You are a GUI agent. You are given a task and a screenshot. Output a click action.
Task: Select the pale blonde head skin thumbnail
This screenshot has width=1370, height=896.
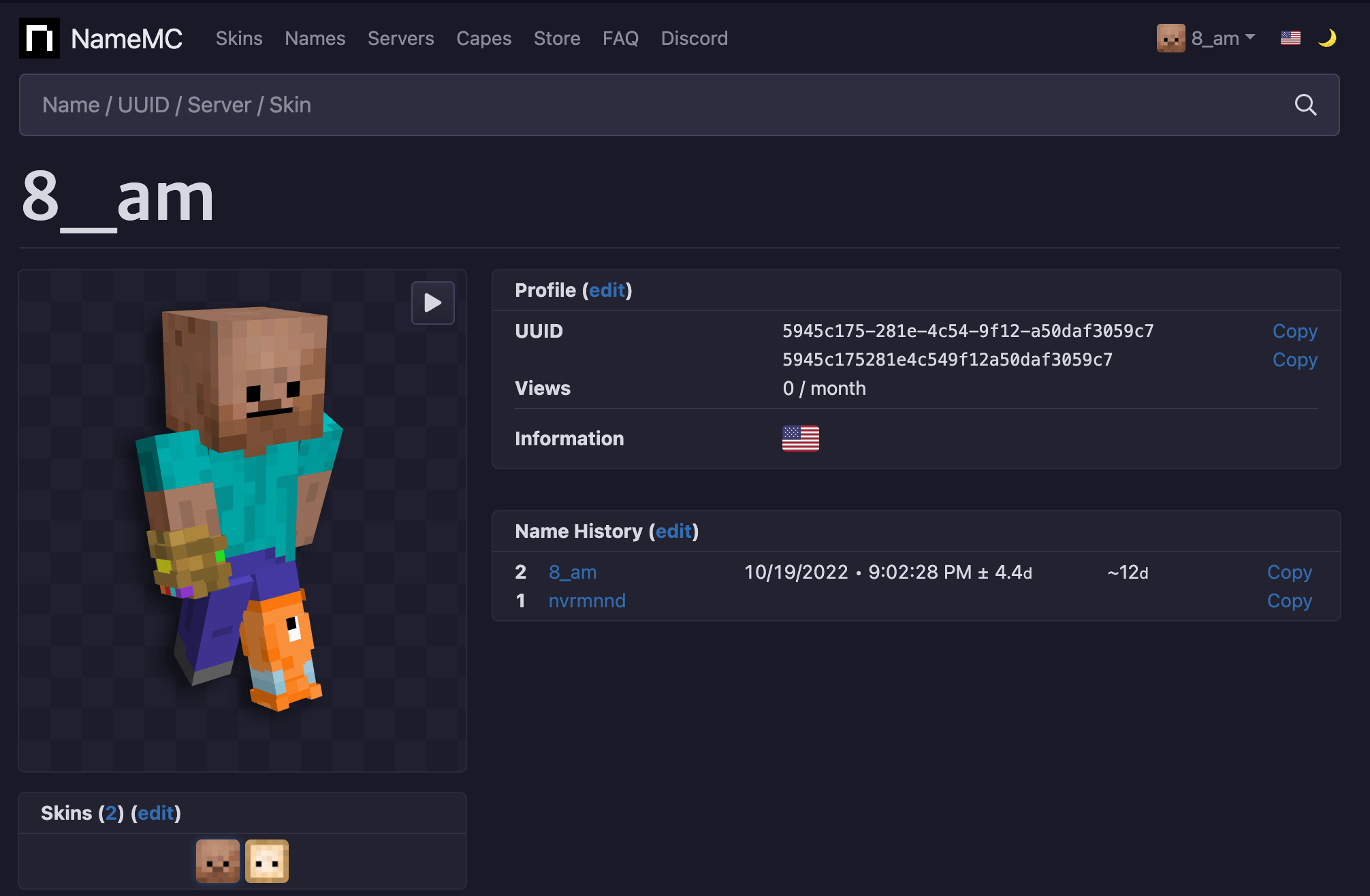(x=267, y=861)
